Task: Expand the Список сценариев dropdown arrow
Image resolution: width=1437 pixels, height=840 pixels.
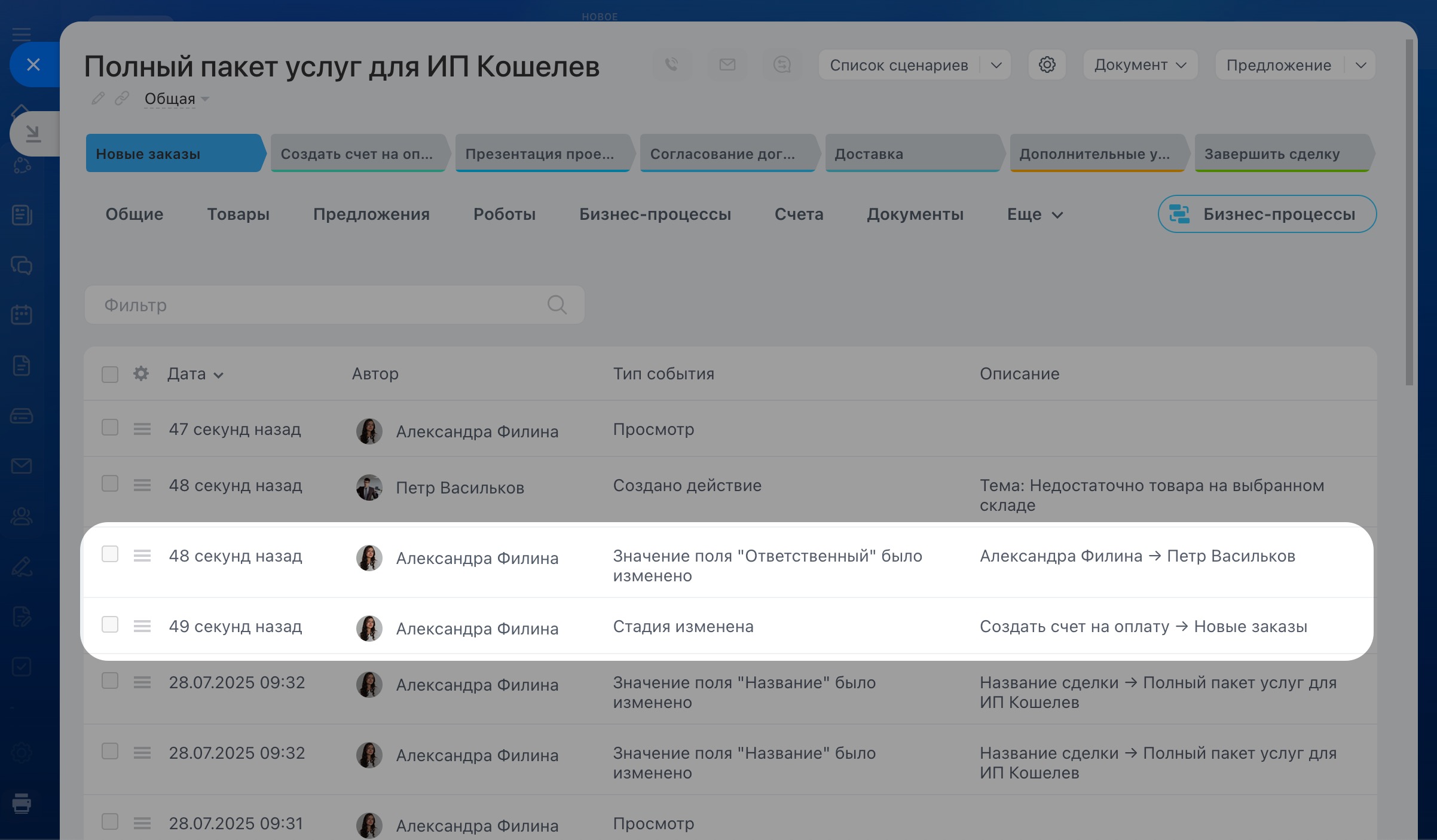Action: pyautogui.click(x=996, y=65)
